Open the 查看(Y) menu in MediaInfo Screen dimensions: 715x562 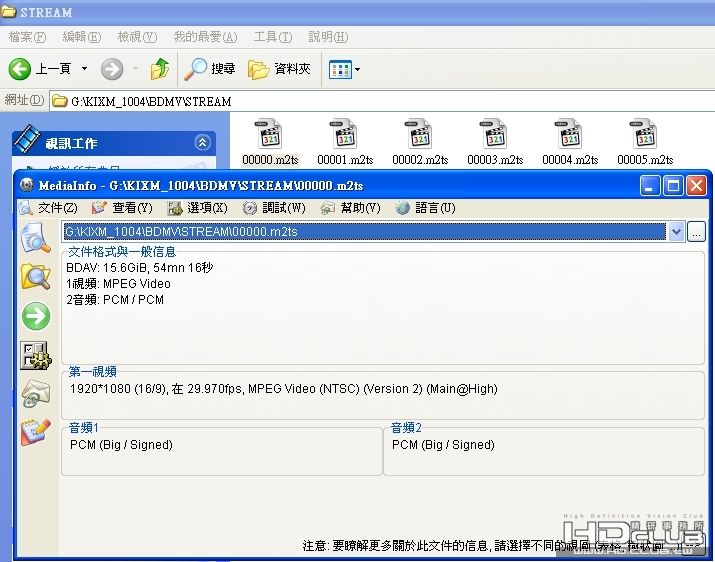pos(122,208)
